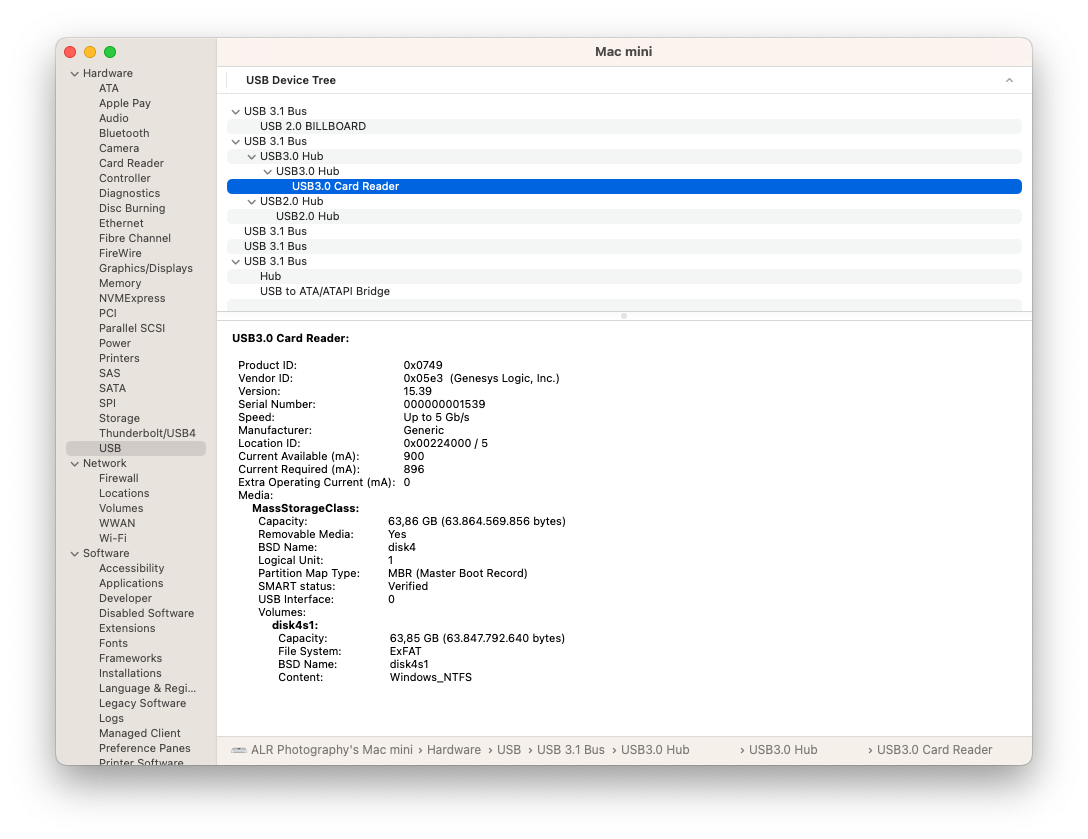Image resolution: width=1088 pixels, height=839 pixels.
Task: Click USB 3.1 Bus in the path bar
Action: (x=570, y=750)
